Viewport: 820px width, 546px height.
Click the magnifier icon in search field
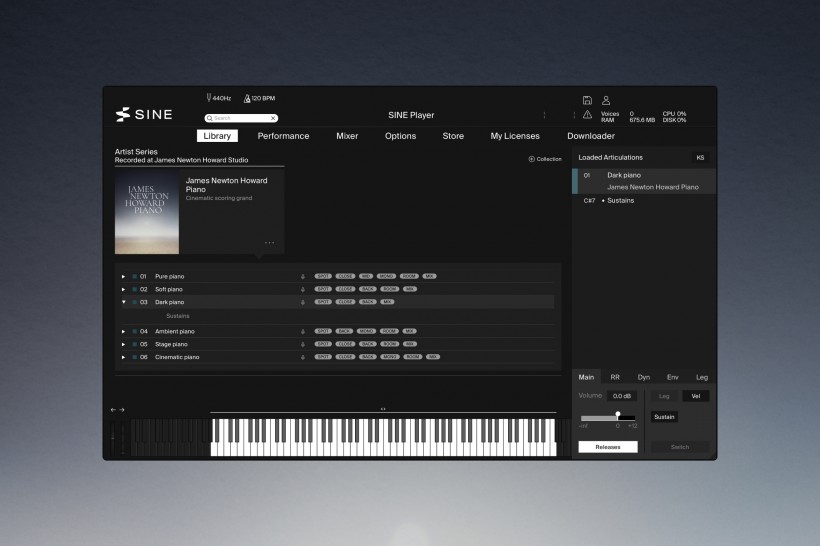[x=210, y=118]
